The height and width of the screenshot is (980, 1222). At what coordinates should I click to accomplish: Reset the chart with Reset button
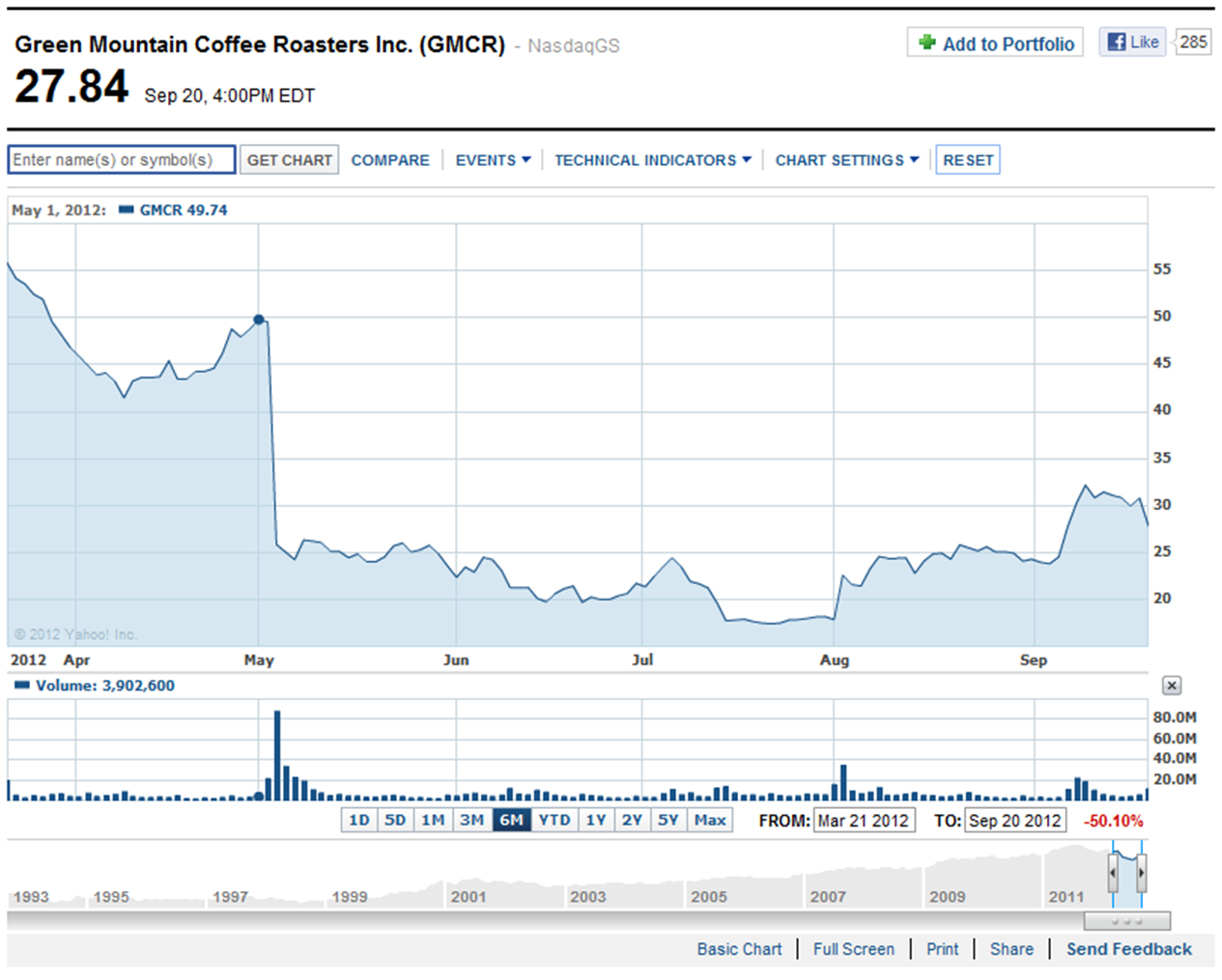[x=968, y=160]
